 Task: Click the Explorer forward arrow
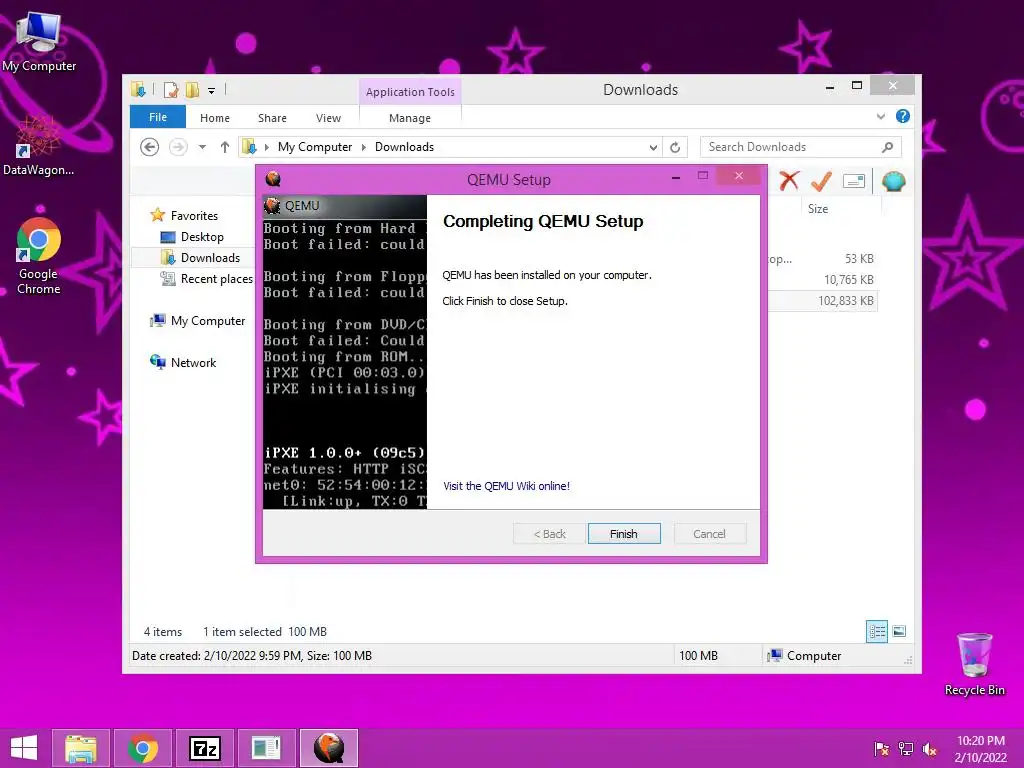(178, 147)
